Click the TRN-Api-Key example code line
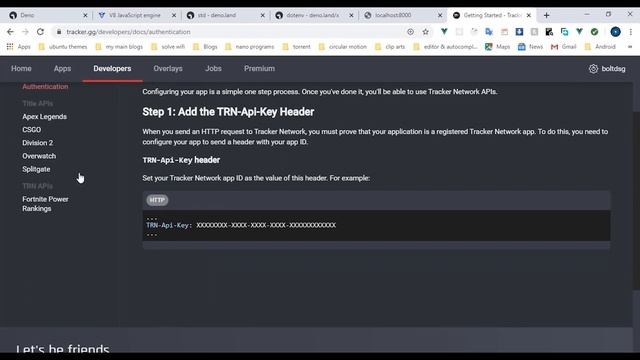 click(241, 225)
